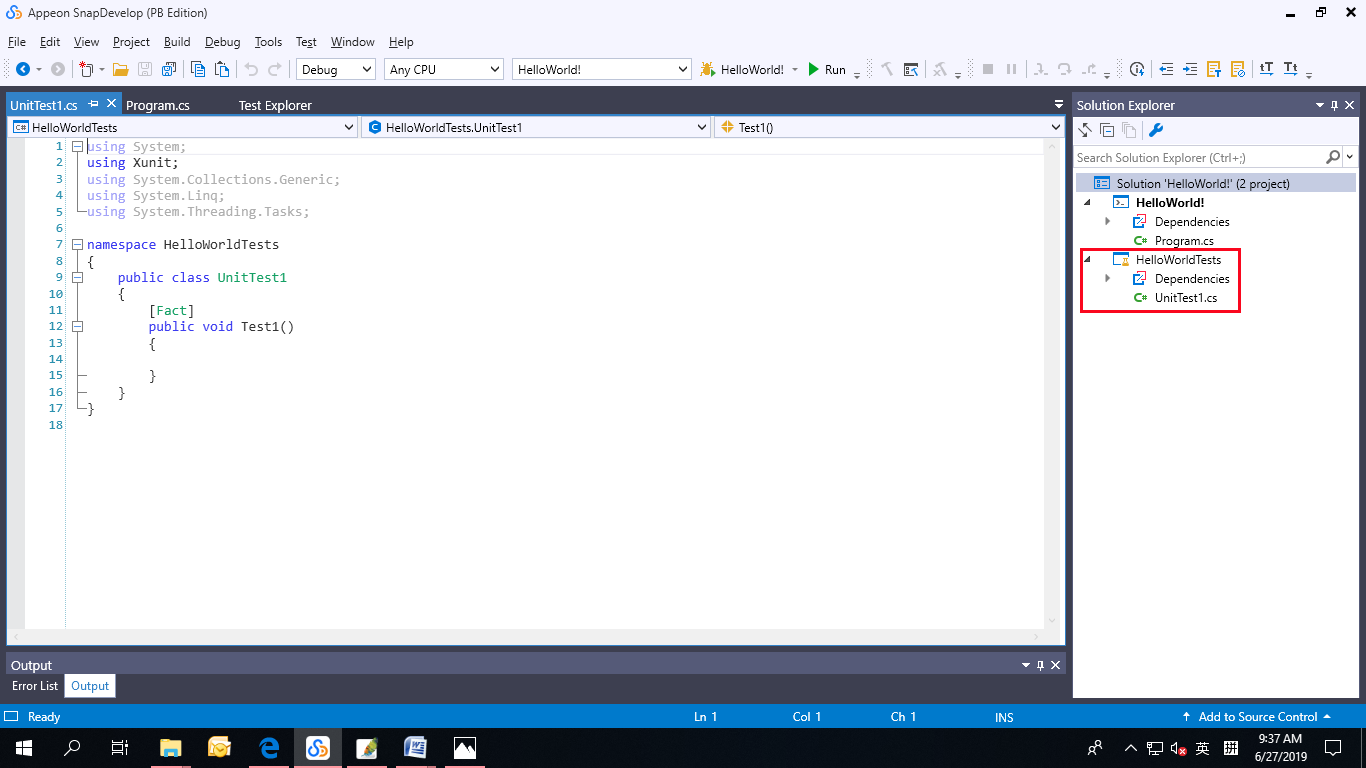
Task: Click the Navigate Backward arrow icon
Action: pyautogui.click(x=22, y=69)
